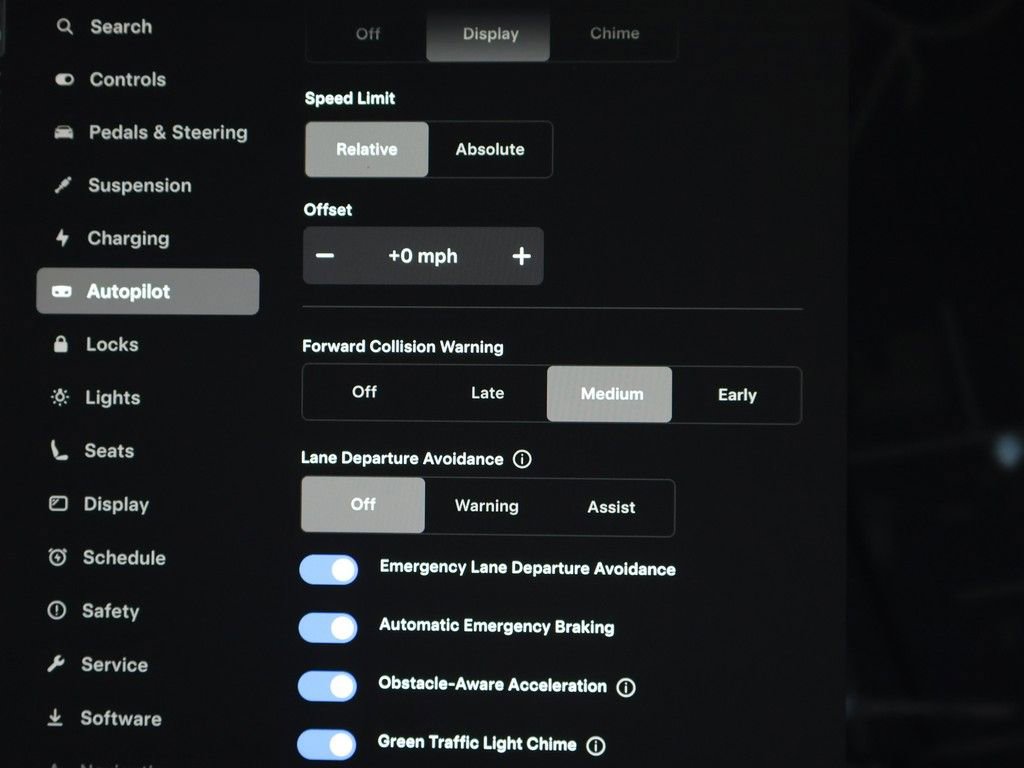Increase the Offset with plus button
1024x768 pixels.
521,256
